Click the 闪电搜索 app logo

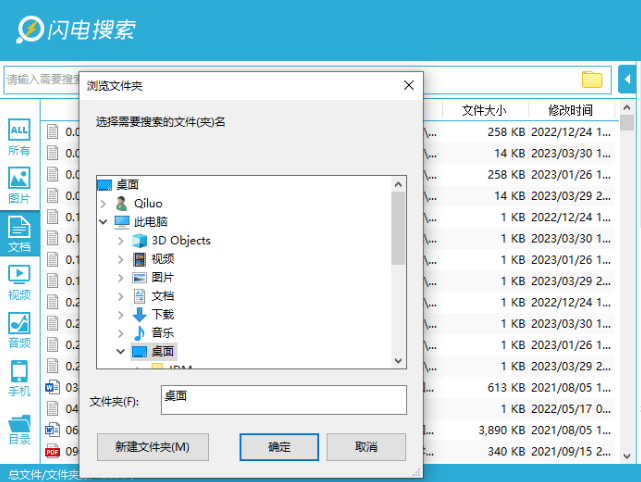click(76, 29)
